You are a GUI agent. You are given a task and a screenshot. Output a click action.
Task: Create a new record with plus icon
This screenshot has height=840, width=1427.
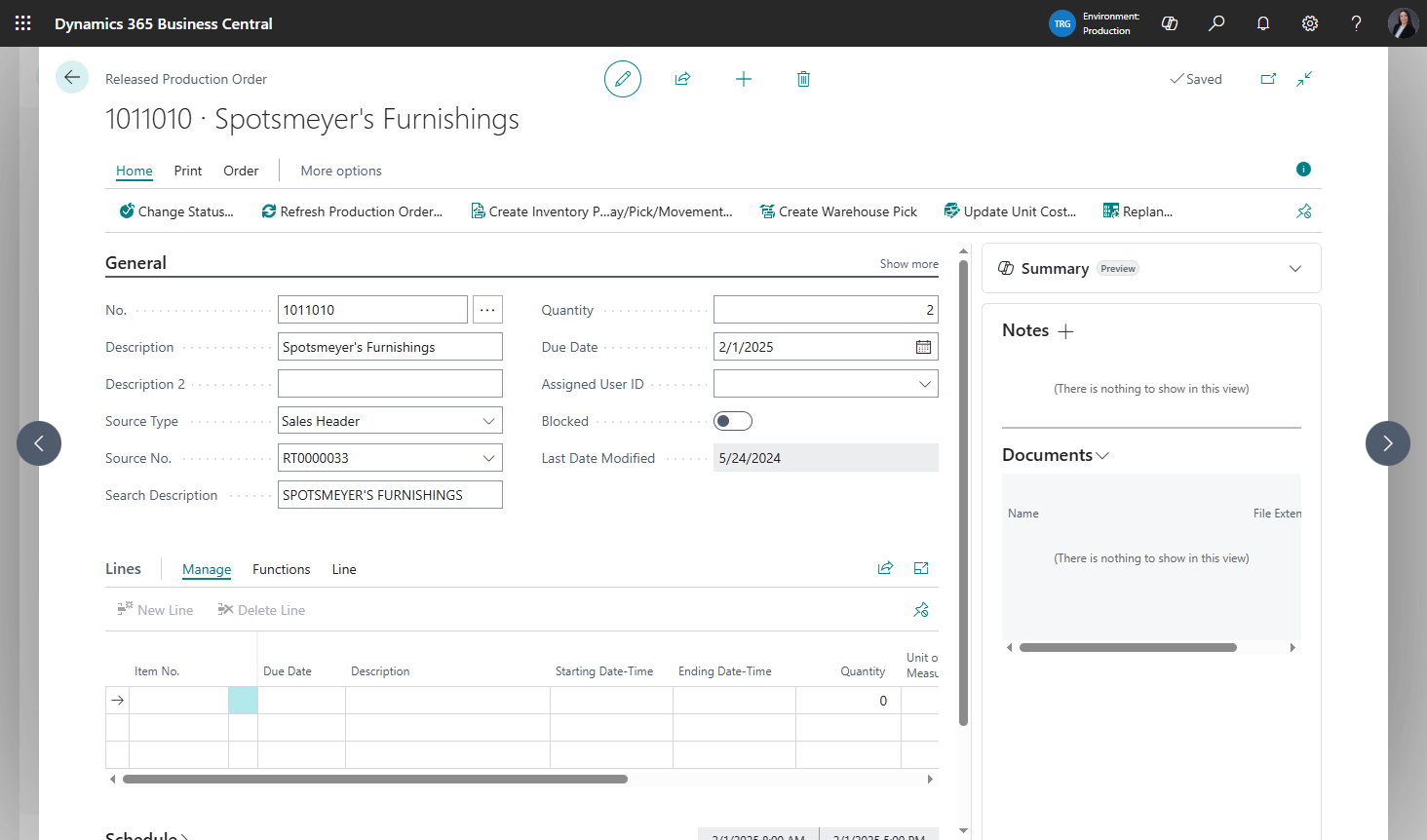pos(744,79)
